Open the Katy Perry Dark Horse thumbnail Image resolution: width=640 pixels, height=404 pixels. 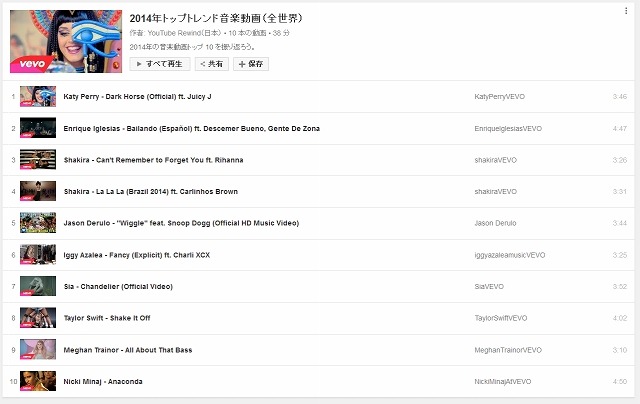38,96
